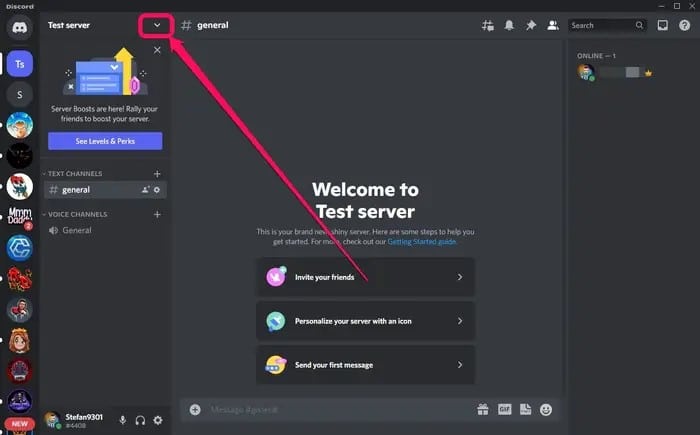Open the red creature server icon

(20, 279)
